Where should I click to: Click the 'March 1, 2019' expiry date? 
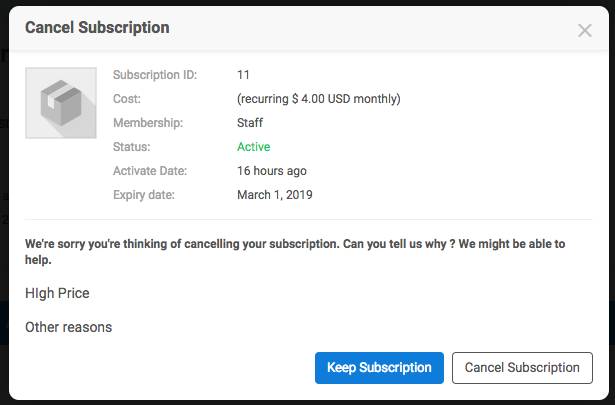click(x=275, y=195)
